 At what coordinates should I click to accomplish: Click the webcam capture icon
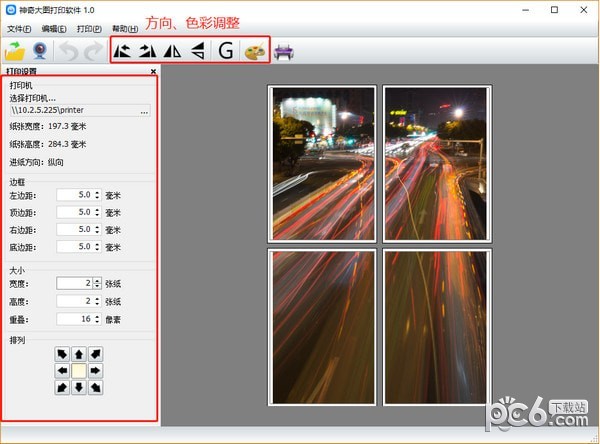[41, 51]
